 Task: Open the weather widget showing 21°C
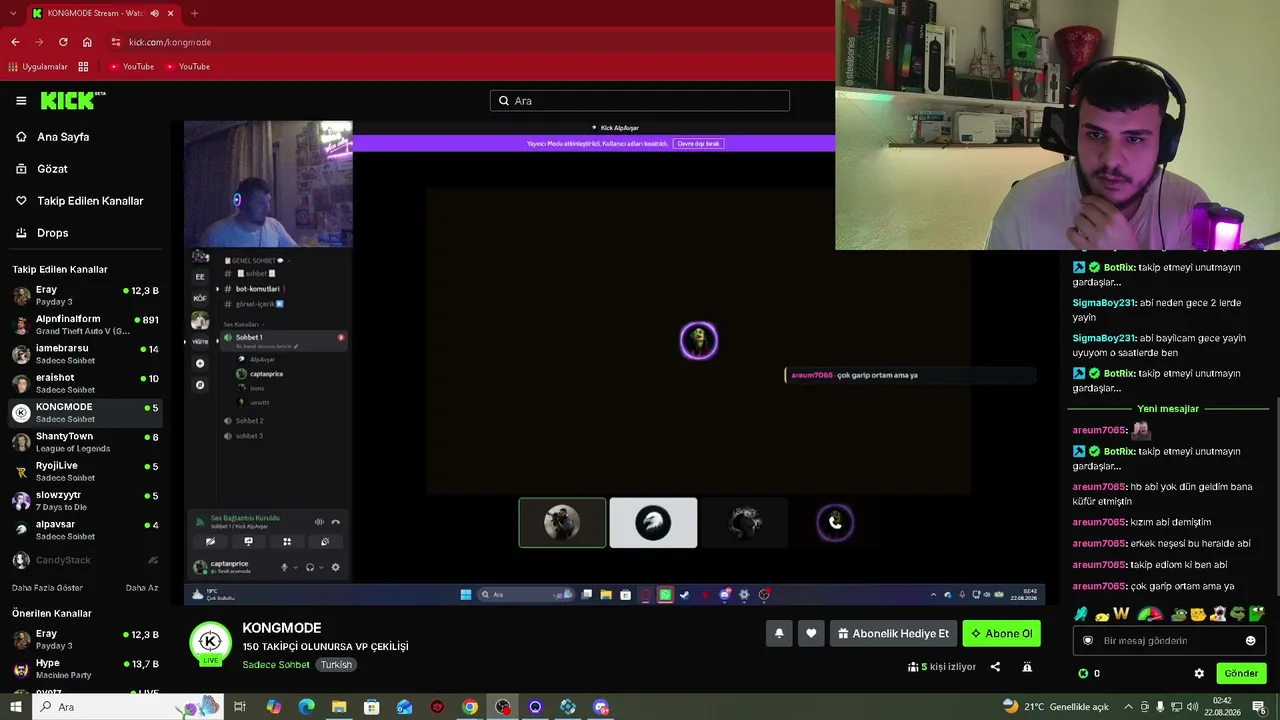[x=1055, y=707]
